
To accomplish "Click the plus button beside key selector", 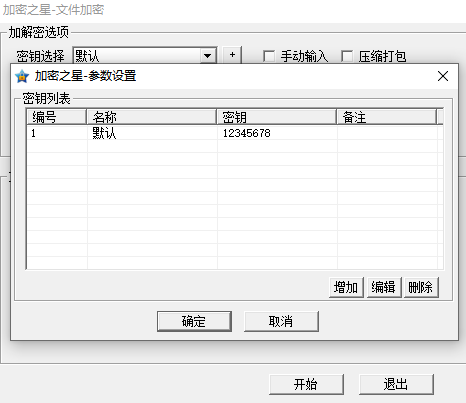I will tap(232, 55).
